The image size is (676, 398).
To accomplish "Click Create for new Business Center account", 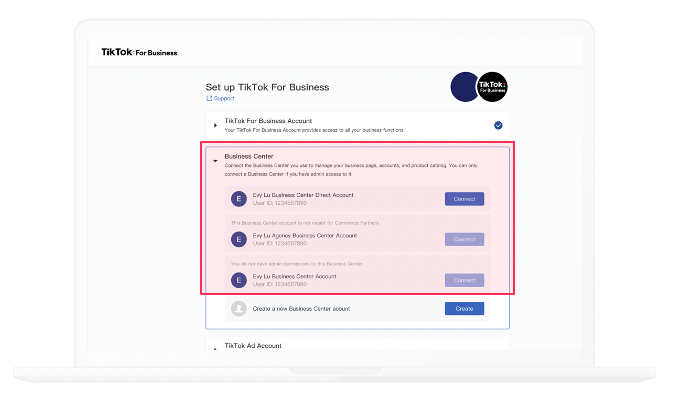I will point(464,309).
